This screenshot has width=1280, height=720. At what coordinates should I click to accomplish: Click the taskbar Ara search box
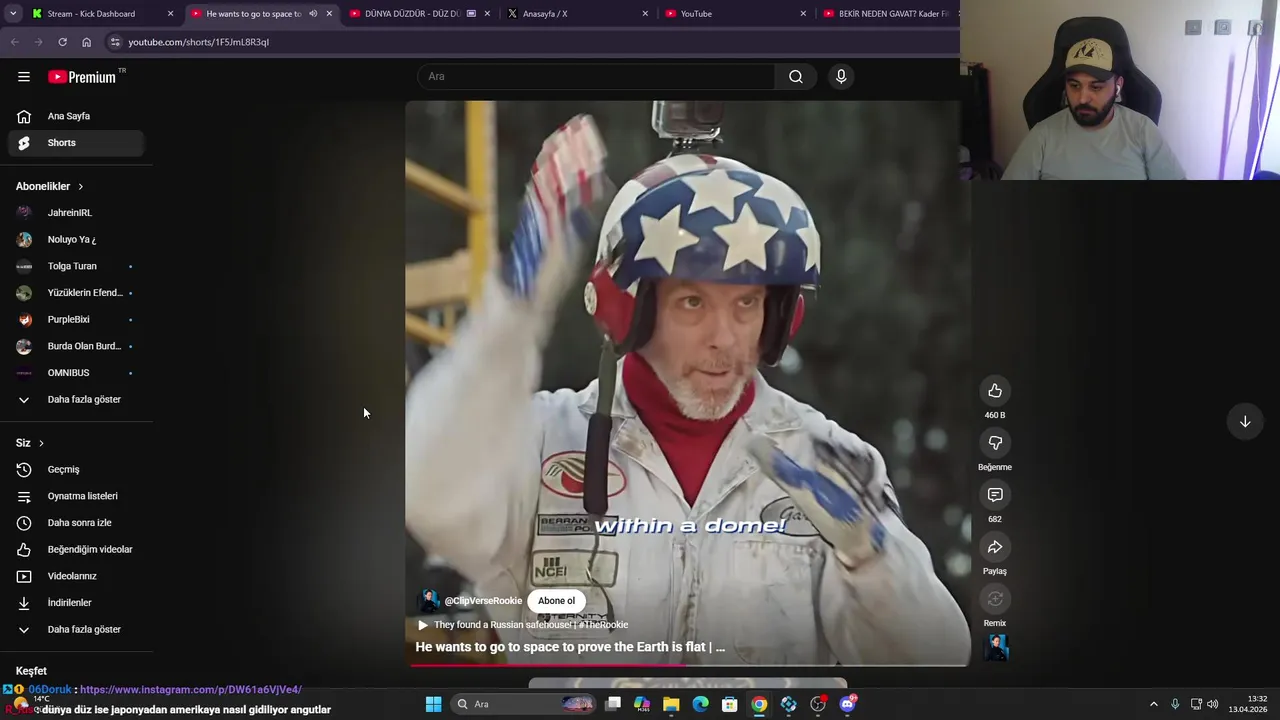click(x=524, y=704)
